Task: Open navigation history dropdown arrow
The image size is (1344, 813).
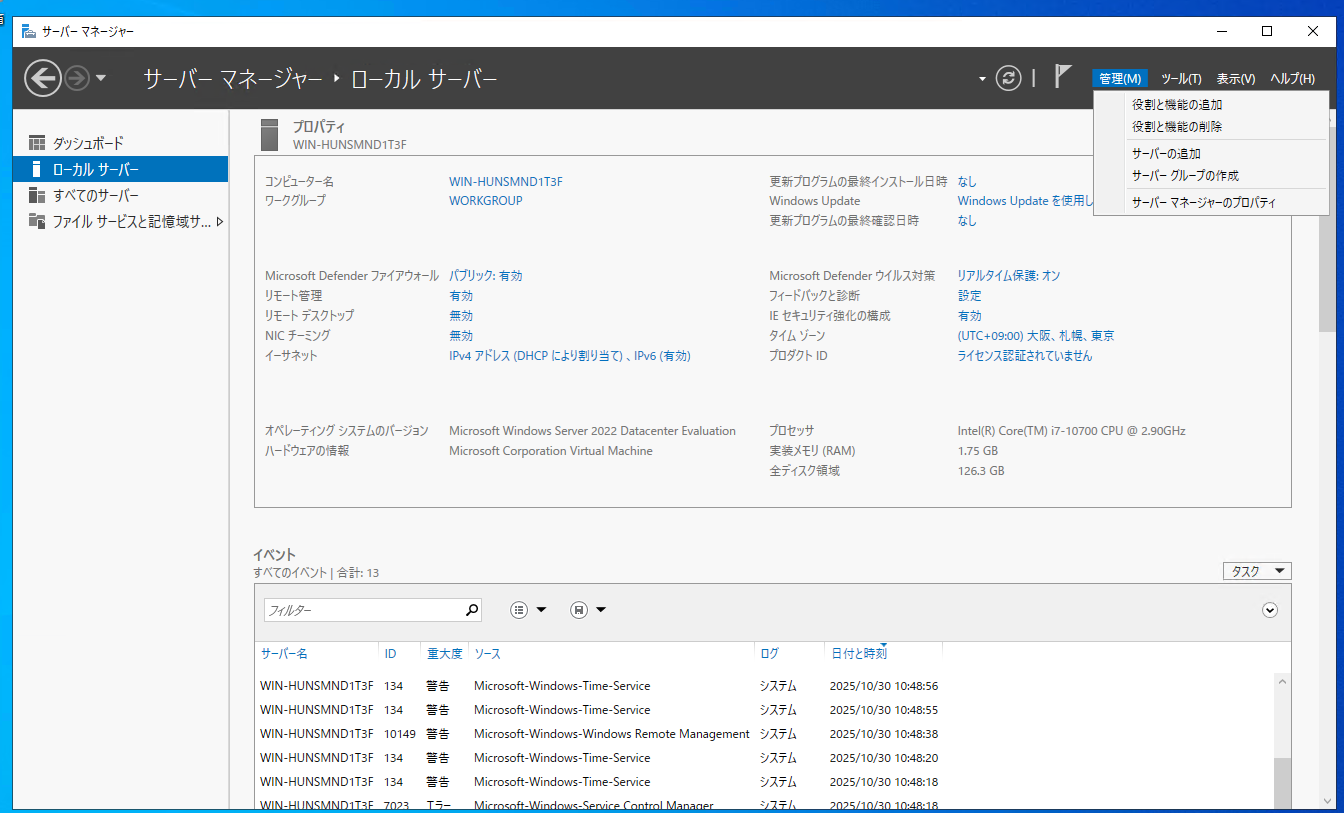Action: 101,78
